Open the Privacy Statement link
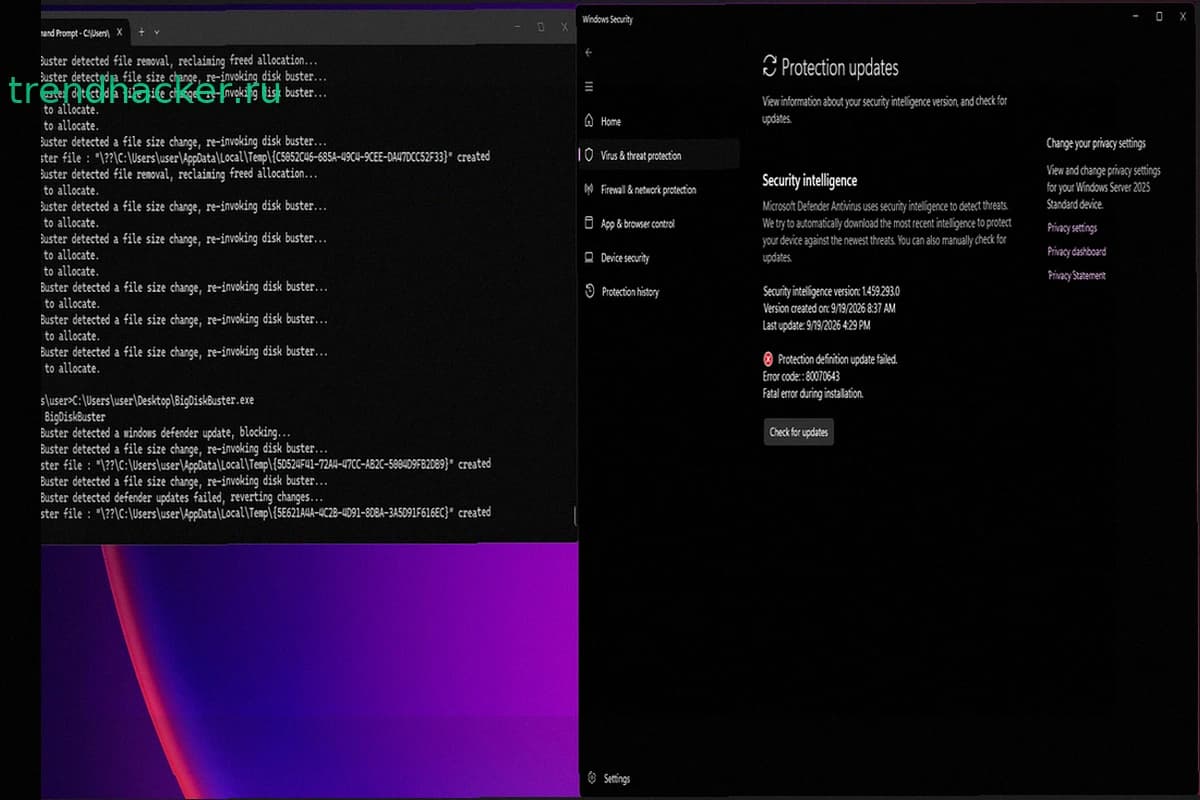Image resolution: width=1200 pixels, height=800 pixels. tap(1076, 276)
